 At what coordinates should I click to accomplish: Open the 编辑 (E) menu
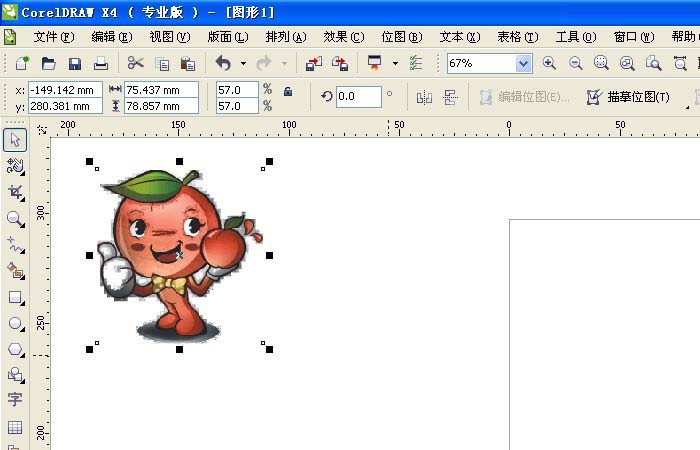112,37
